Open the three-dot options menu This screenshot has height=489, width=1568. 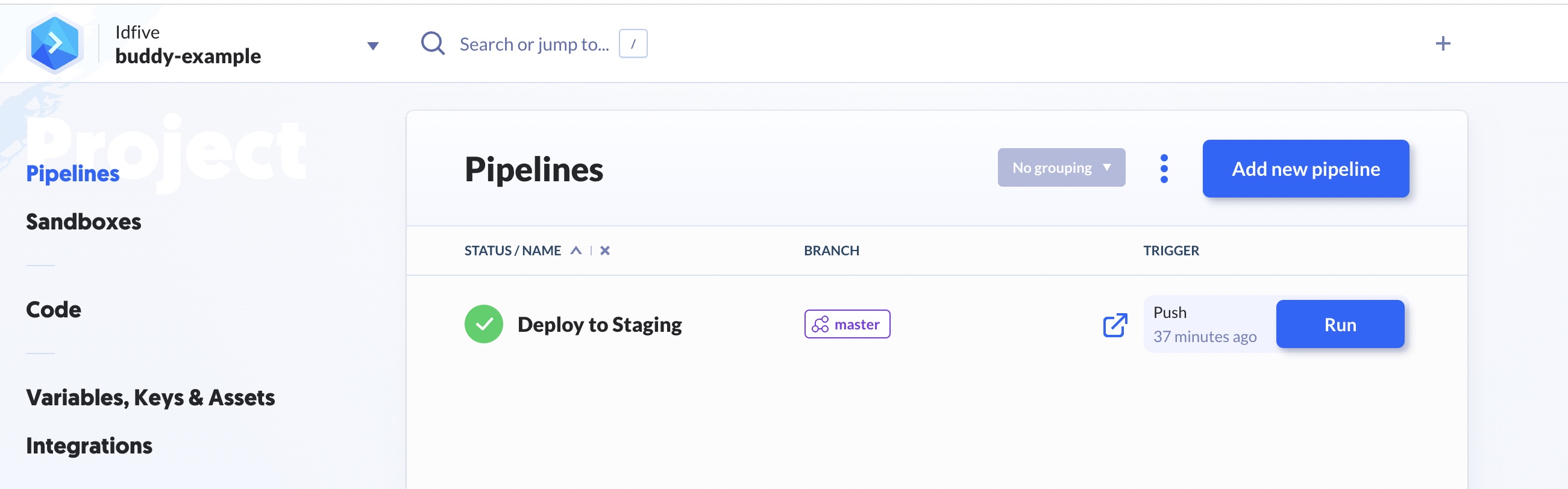[1164, 169]
